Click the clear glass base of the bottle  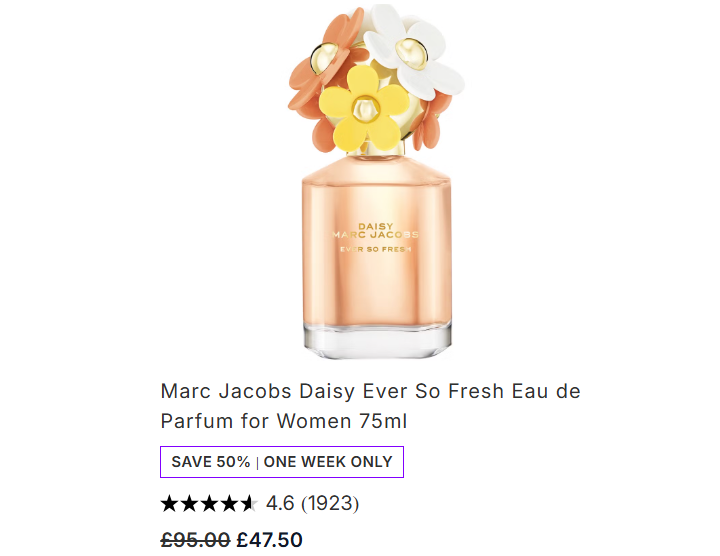pyautogui.click(x=377, y=341)
